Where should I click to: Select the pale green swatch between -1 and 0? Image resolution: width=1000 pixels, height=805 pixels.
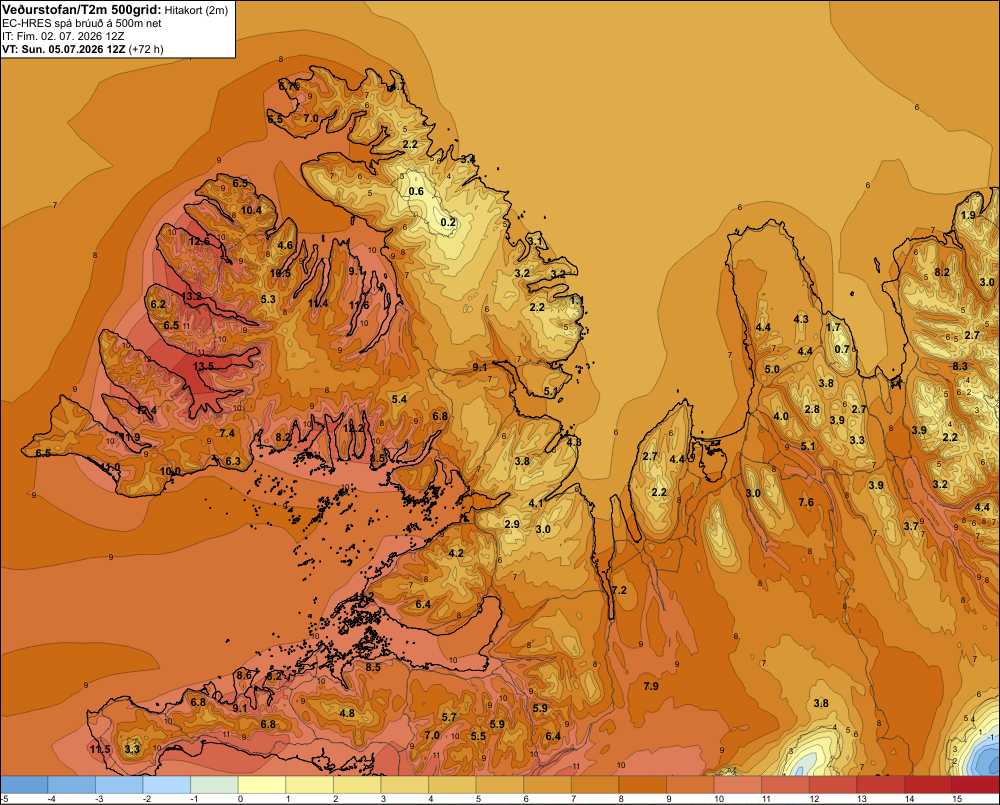214,785
